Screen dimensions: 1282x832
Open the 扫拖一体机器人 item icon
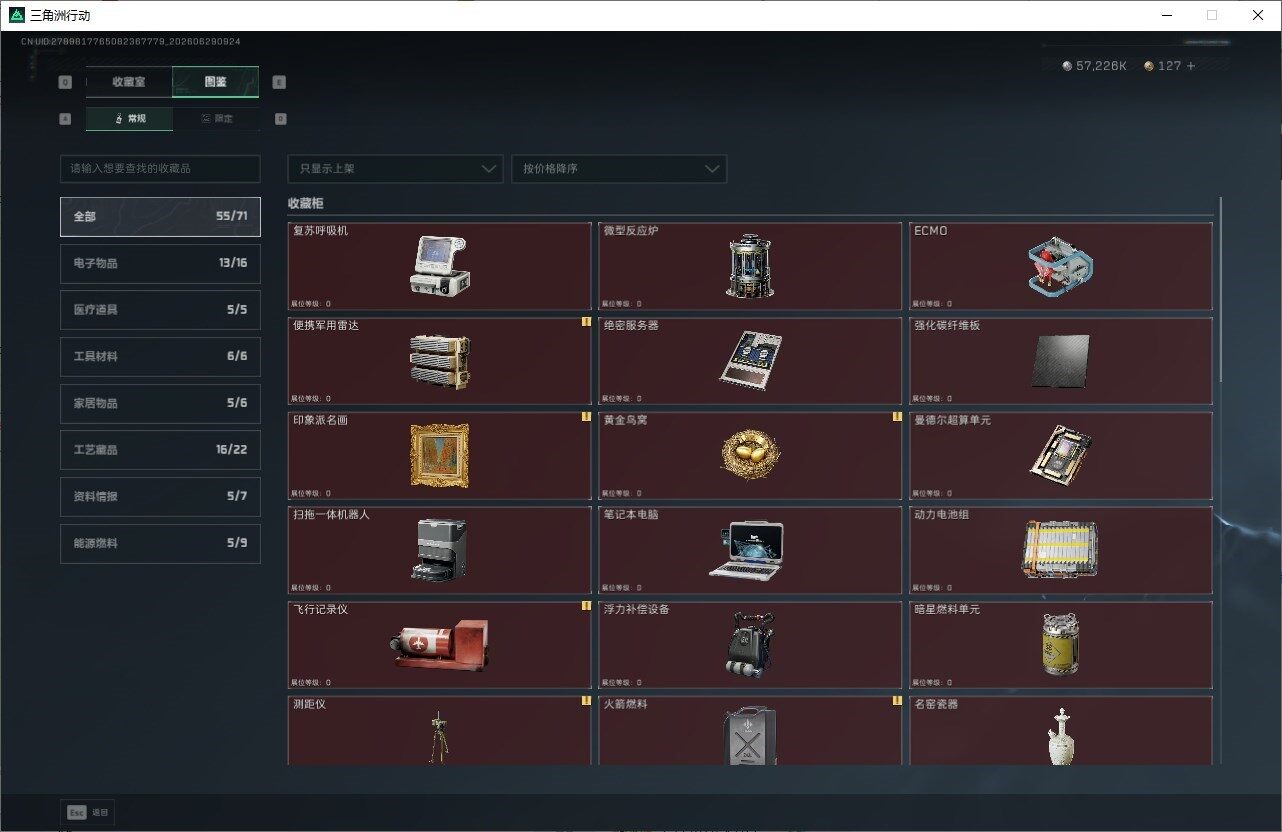point(440,549)
